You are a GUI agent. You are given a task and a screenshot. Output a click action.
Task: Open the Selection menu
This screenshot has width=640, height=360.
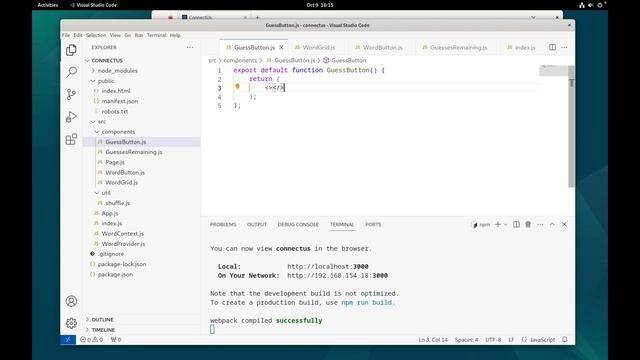(x=96, y=36)
